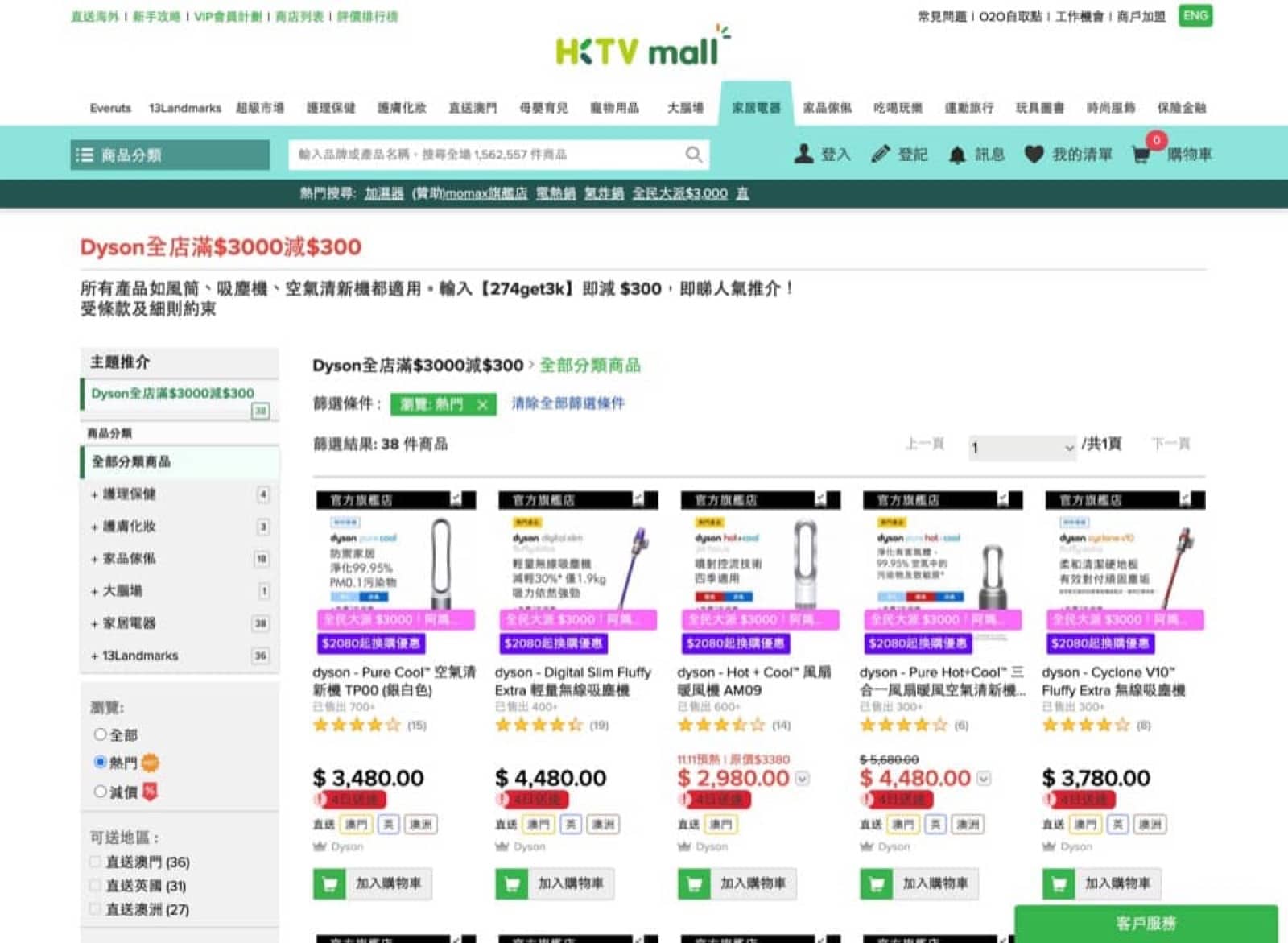This screenshot has width=1288, height=943.
Task: Click VIP會員計劃 top link
Action: pos(228,16)
